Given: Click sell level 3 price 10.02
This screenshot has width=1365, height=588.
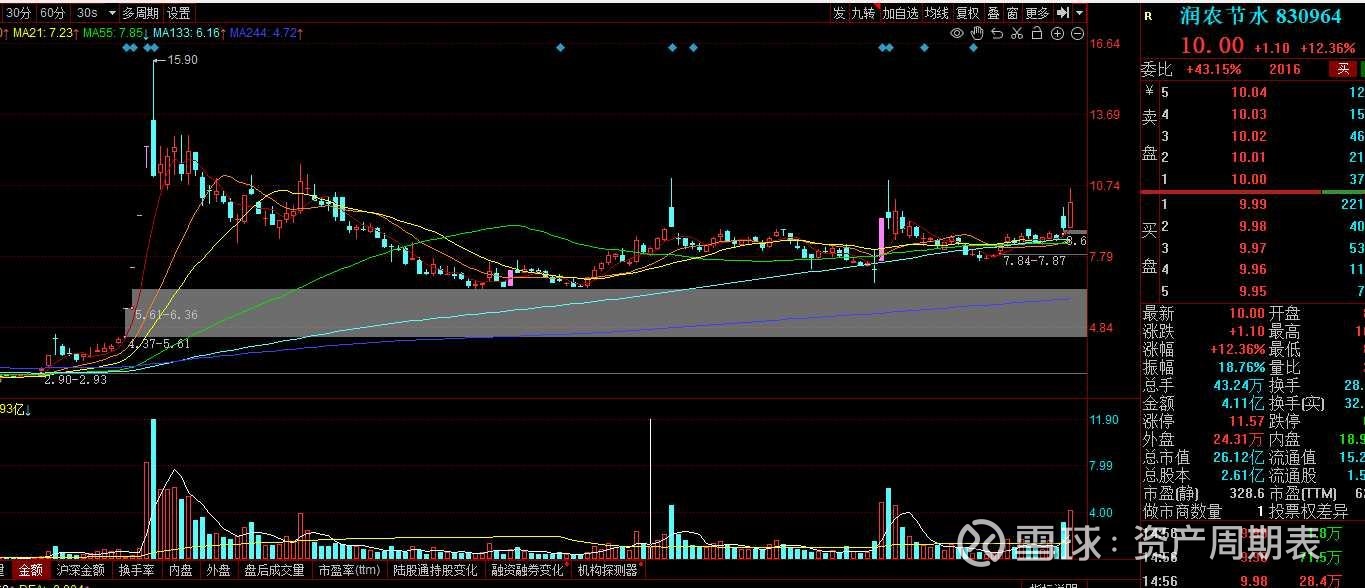Looking at the screenshot, I should (x=1249, y=136).
